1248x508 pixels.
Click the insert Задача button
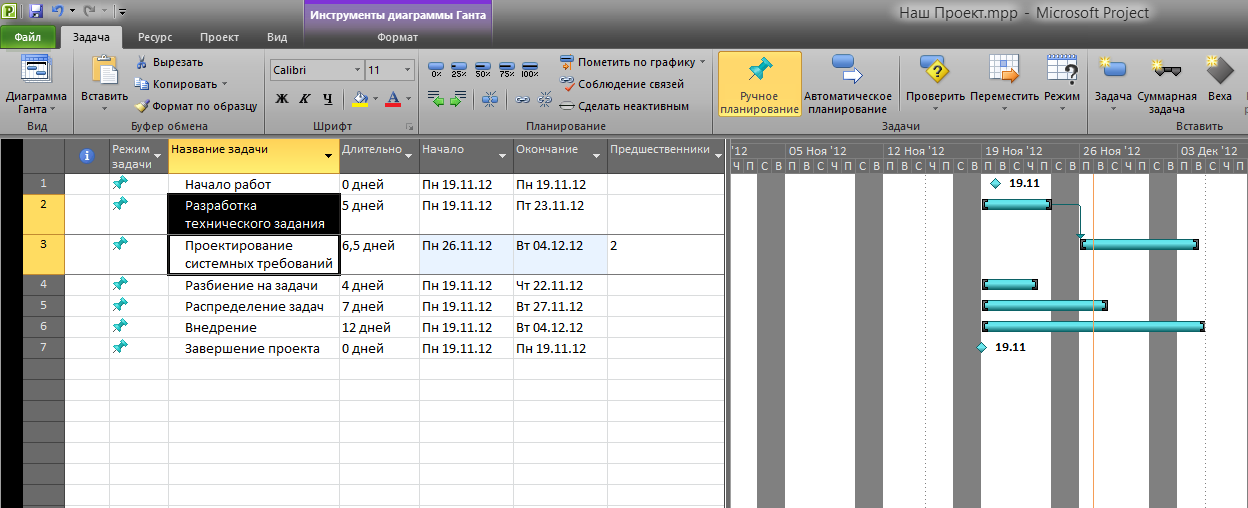1113,82
